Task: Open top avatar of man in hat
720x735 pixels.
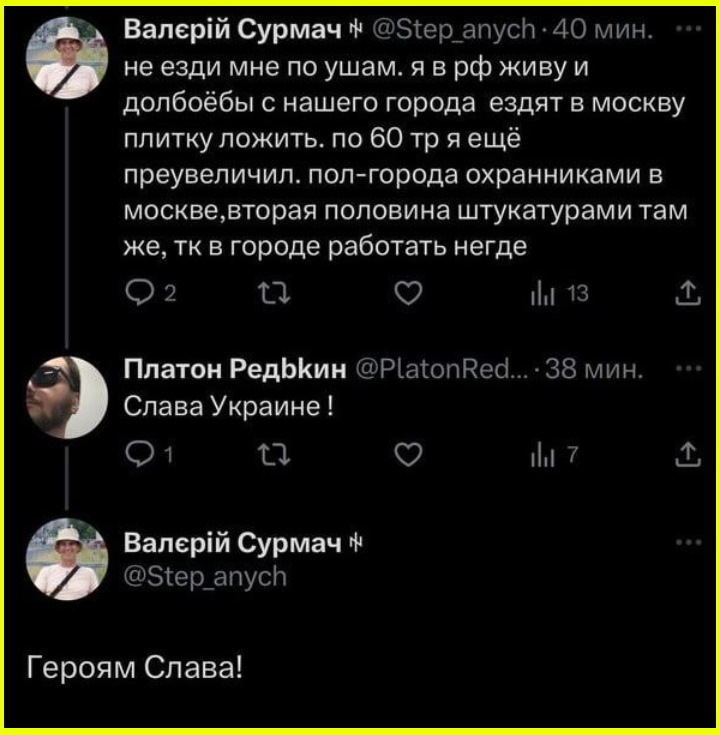Action: (x=67, y=58)
